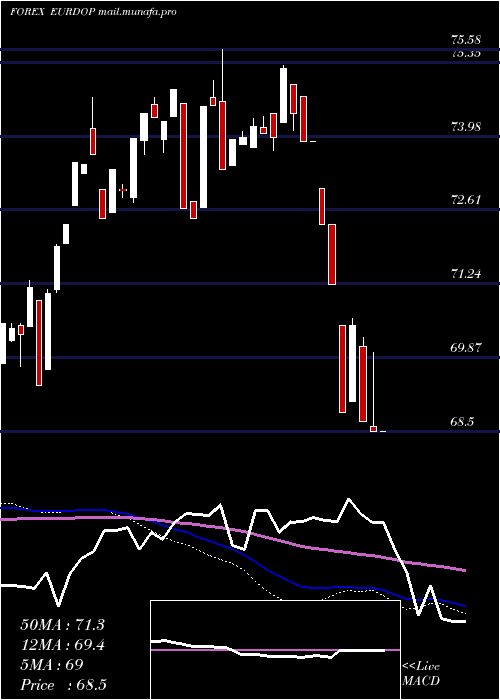Click the mail.munafa.pro watermark text

[136, 12]
